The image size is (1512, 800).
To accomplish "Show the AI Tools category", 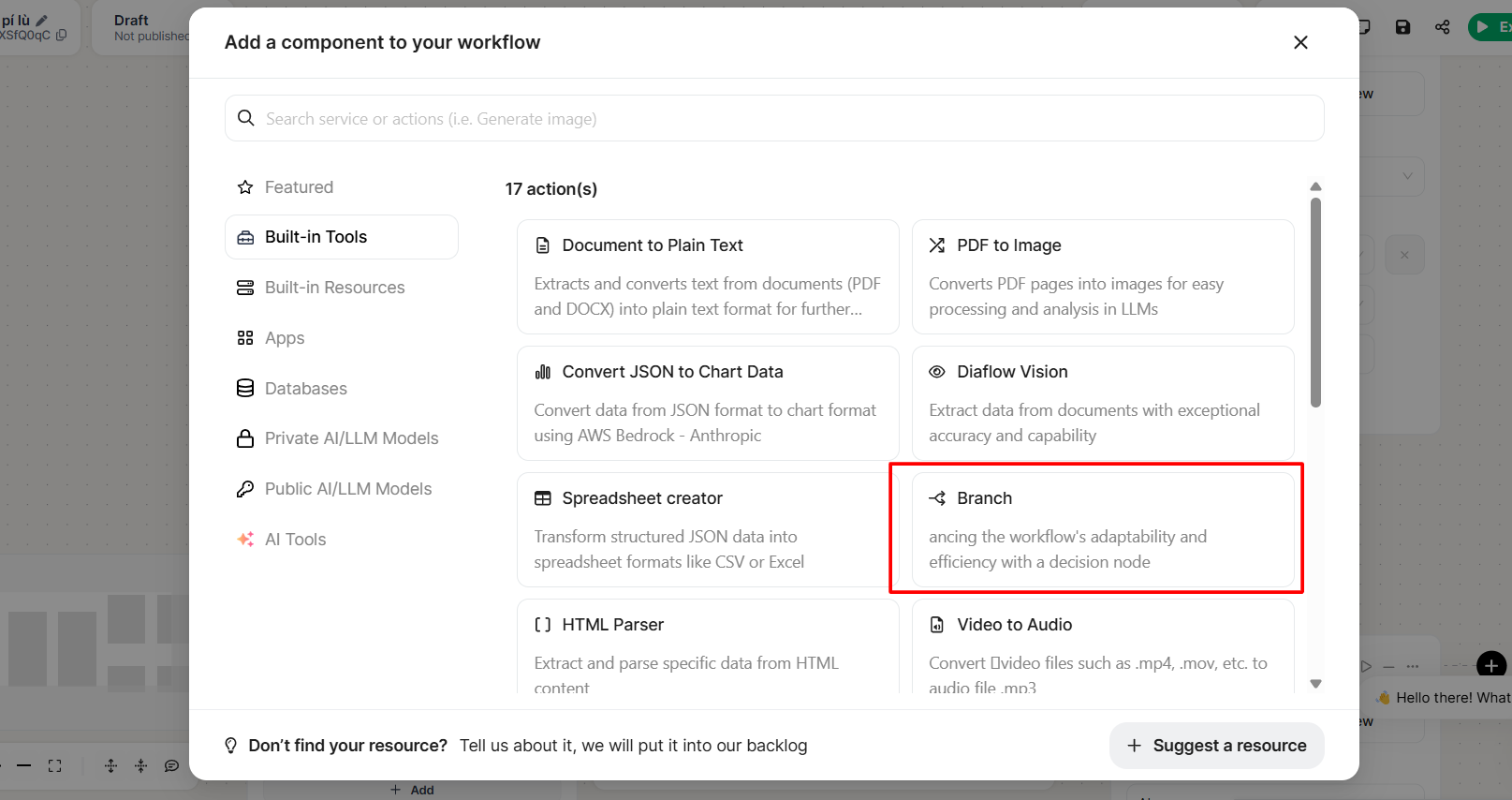I will tap(295, 540).
